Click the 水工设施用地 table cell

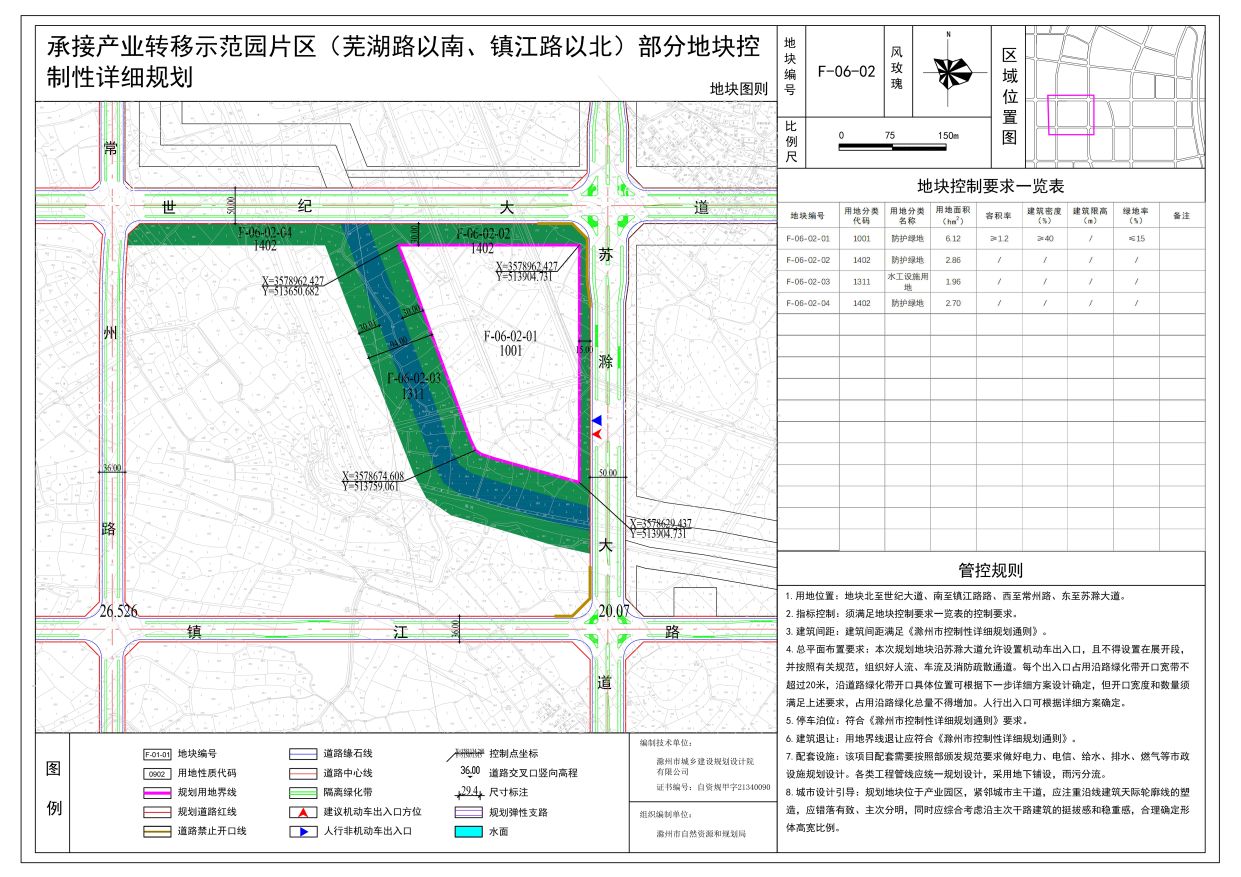click(x=908, y=280)
